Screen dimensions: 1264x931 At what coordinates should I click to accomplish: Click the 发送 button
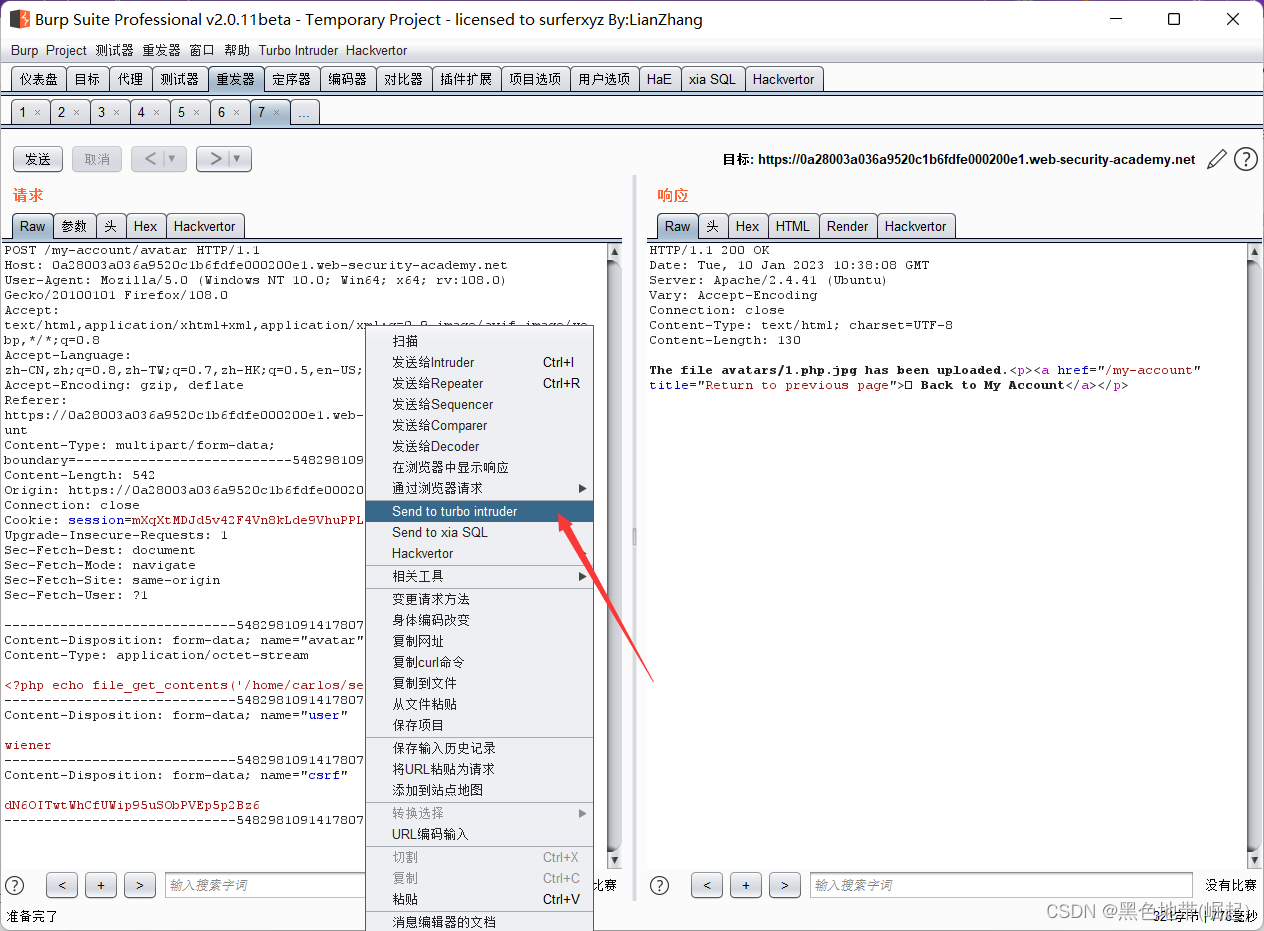pyautogui.click(x=38, y=159)
